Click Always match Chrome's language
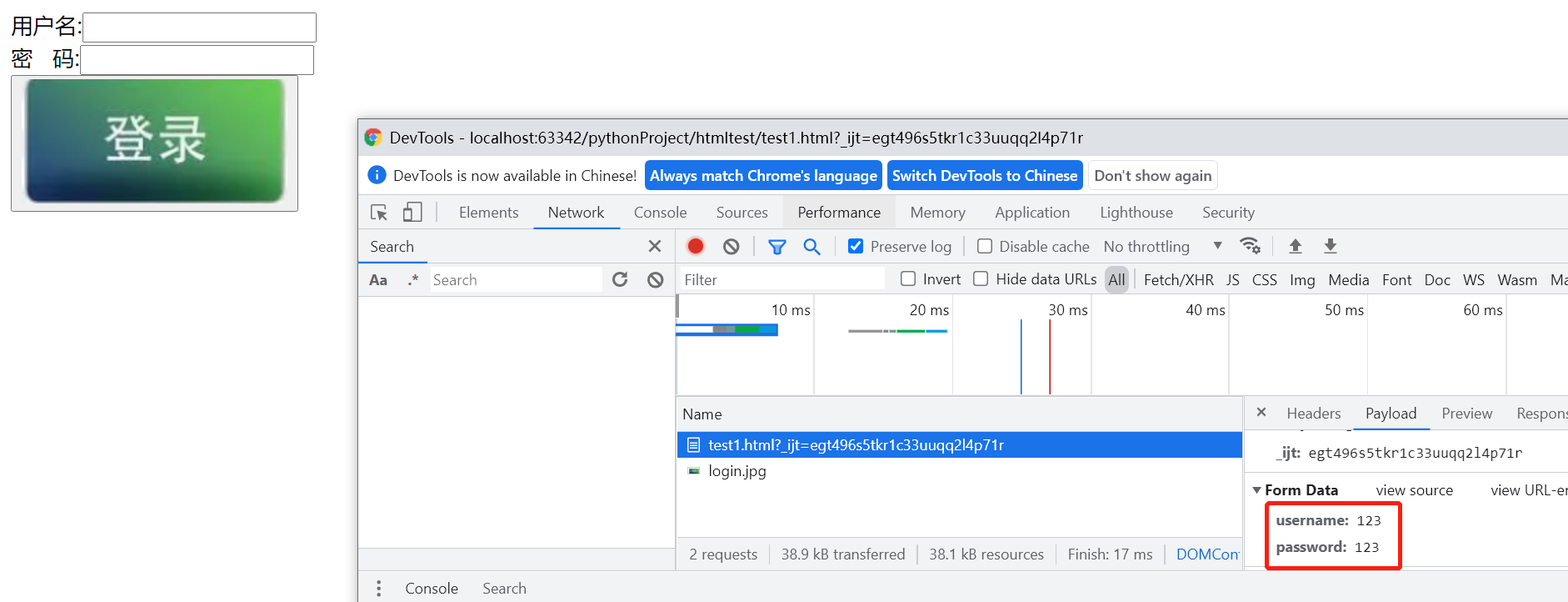This screenshot has height=602, width=1568. pos(763,175)
